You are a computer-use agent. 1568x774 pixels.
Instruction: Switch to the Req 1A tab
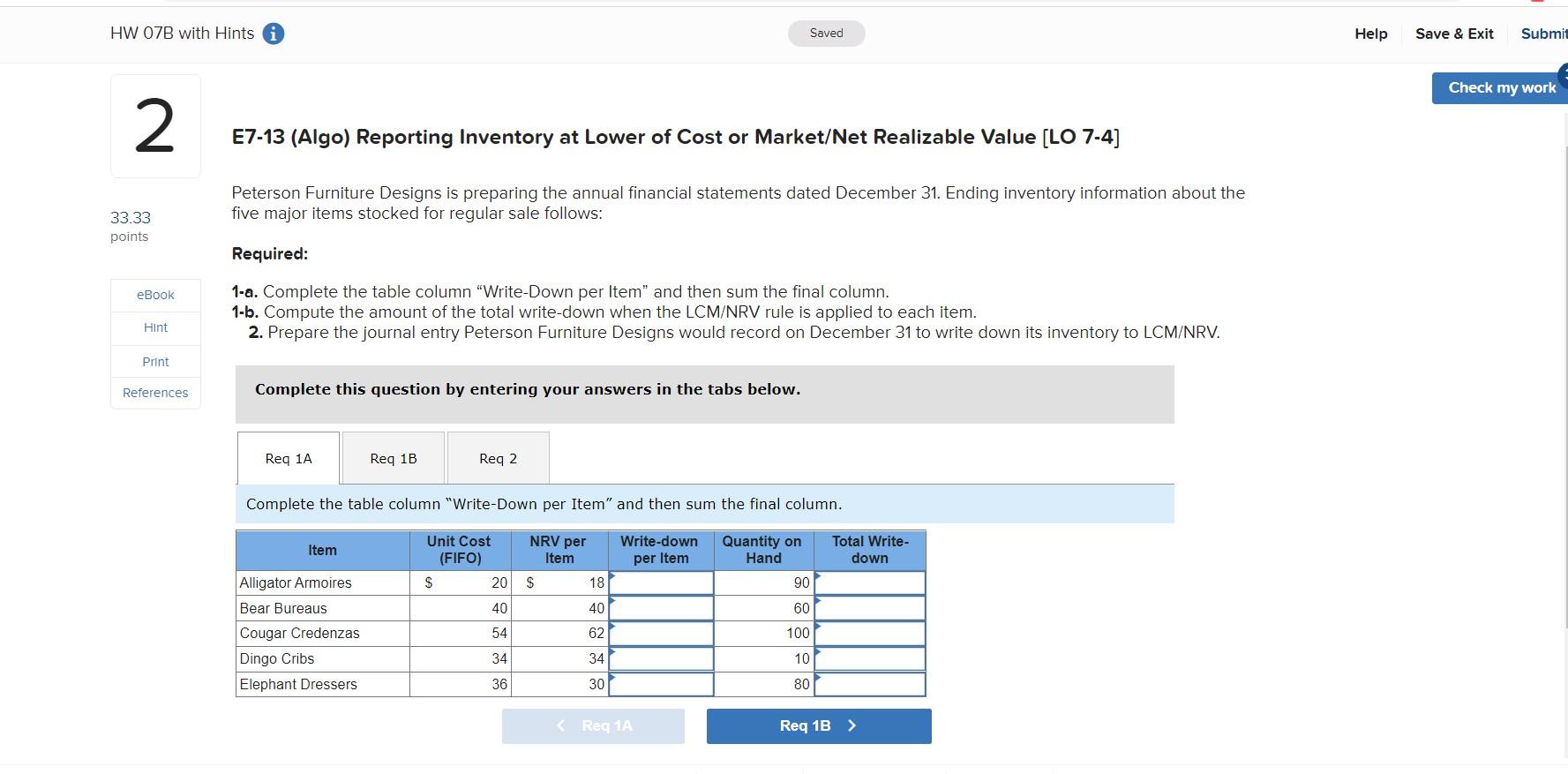click(289, 458)
